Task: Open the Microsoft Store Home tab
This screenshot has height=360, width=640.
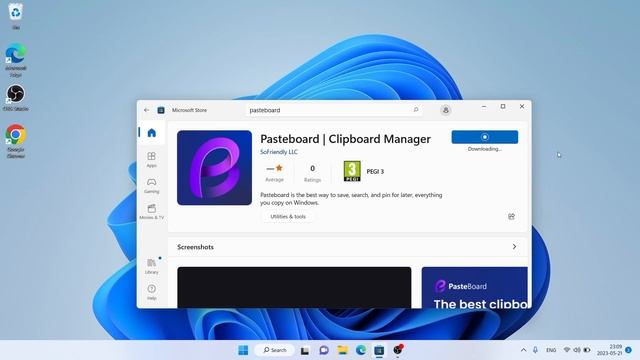Action: tap(151, 133)
